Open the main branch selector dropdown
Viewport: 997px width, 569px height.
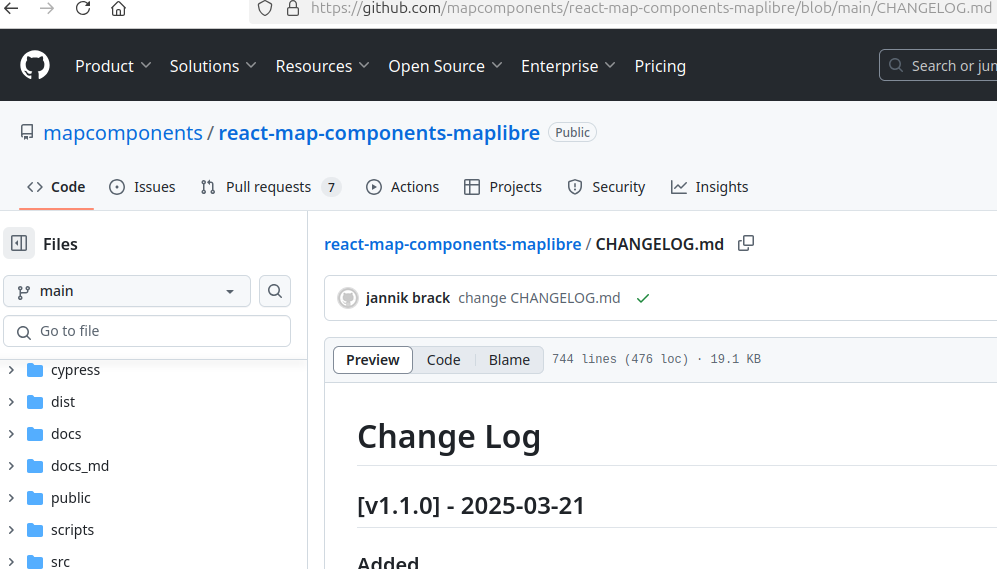pyautogui.click(x=127, y=291)
